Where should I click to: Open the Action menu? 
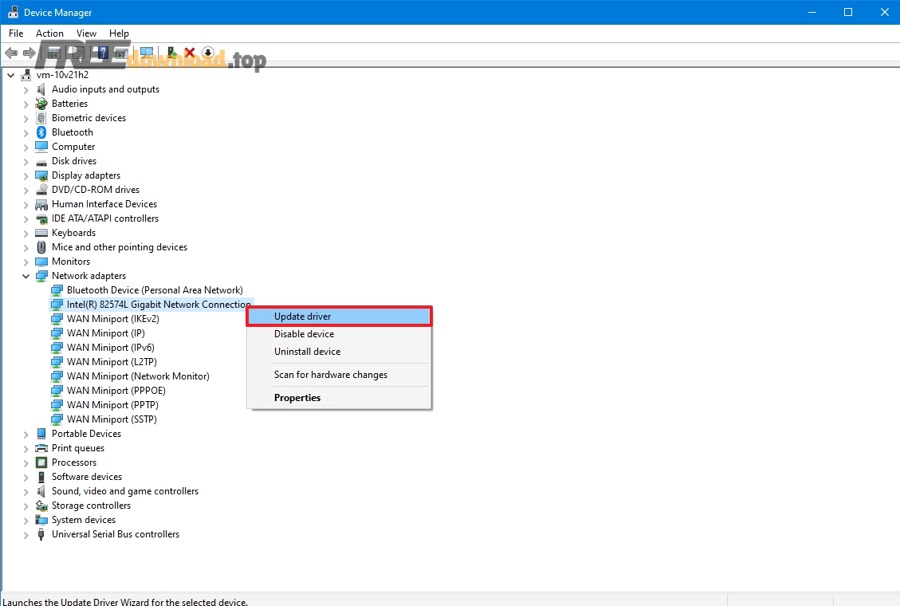(x=49, y=33)
